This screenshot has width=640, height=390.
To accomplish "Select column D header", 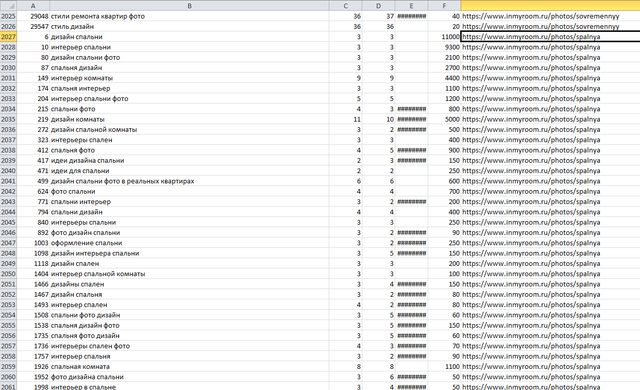I will pyautogui.click(x=378, y=6).
